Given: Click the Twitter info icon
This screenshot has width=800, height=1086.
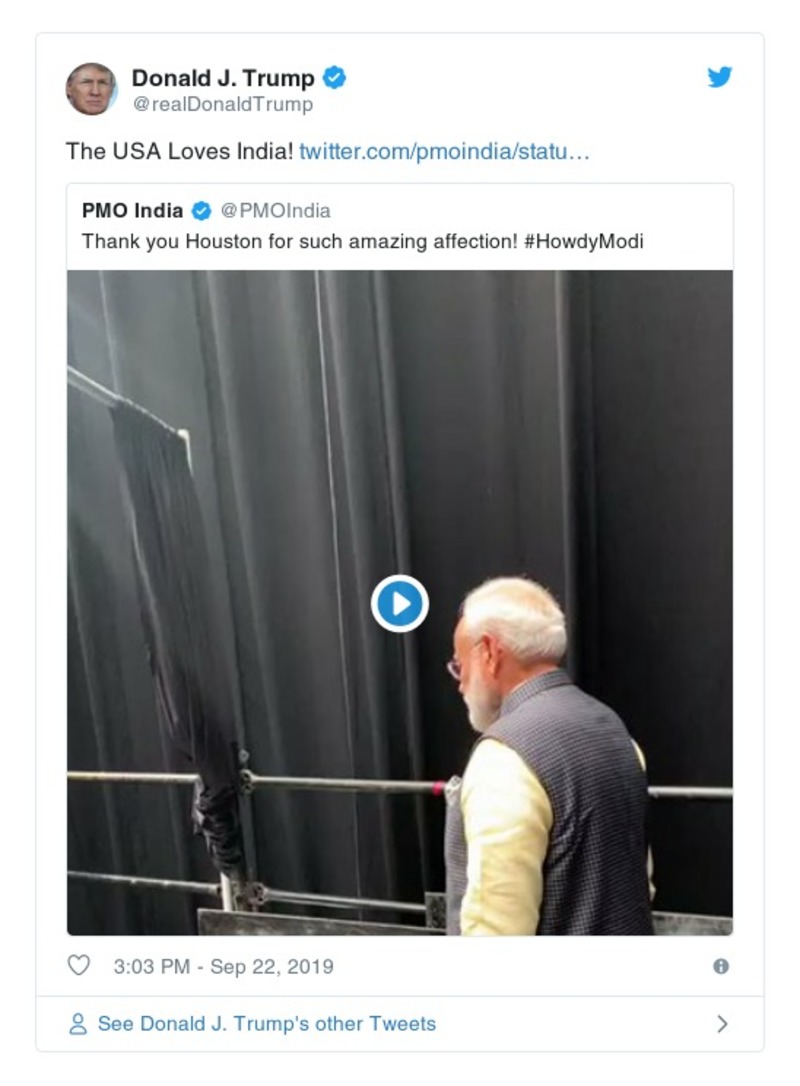Looking at the screenshot, I should pos(721,966).
